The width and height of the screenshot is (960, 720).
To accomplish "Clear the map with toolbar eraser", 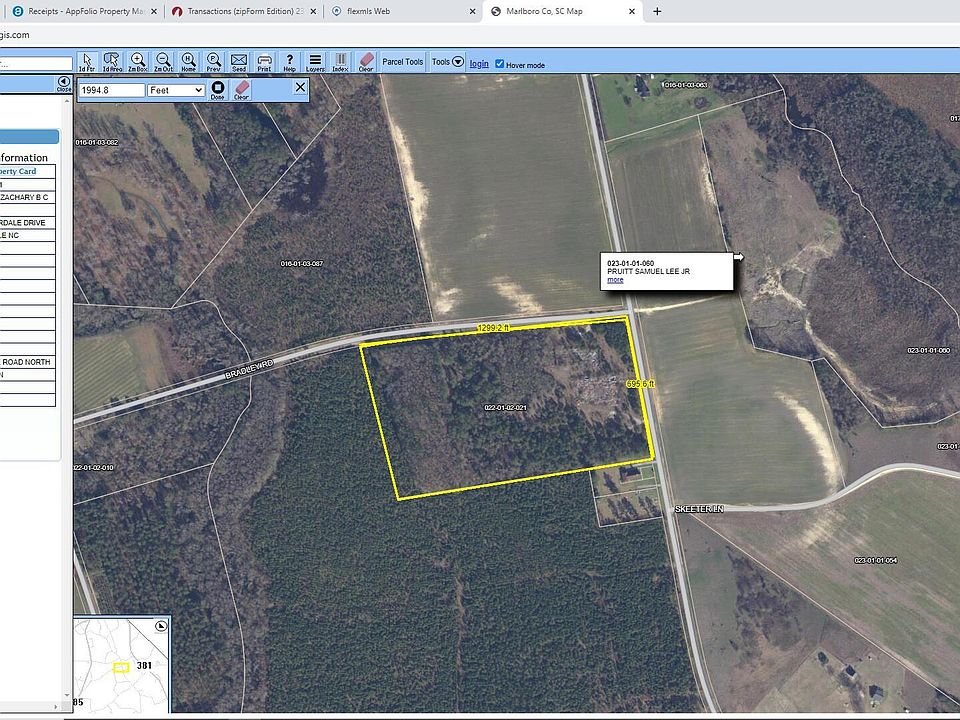I will click(366, 62).
